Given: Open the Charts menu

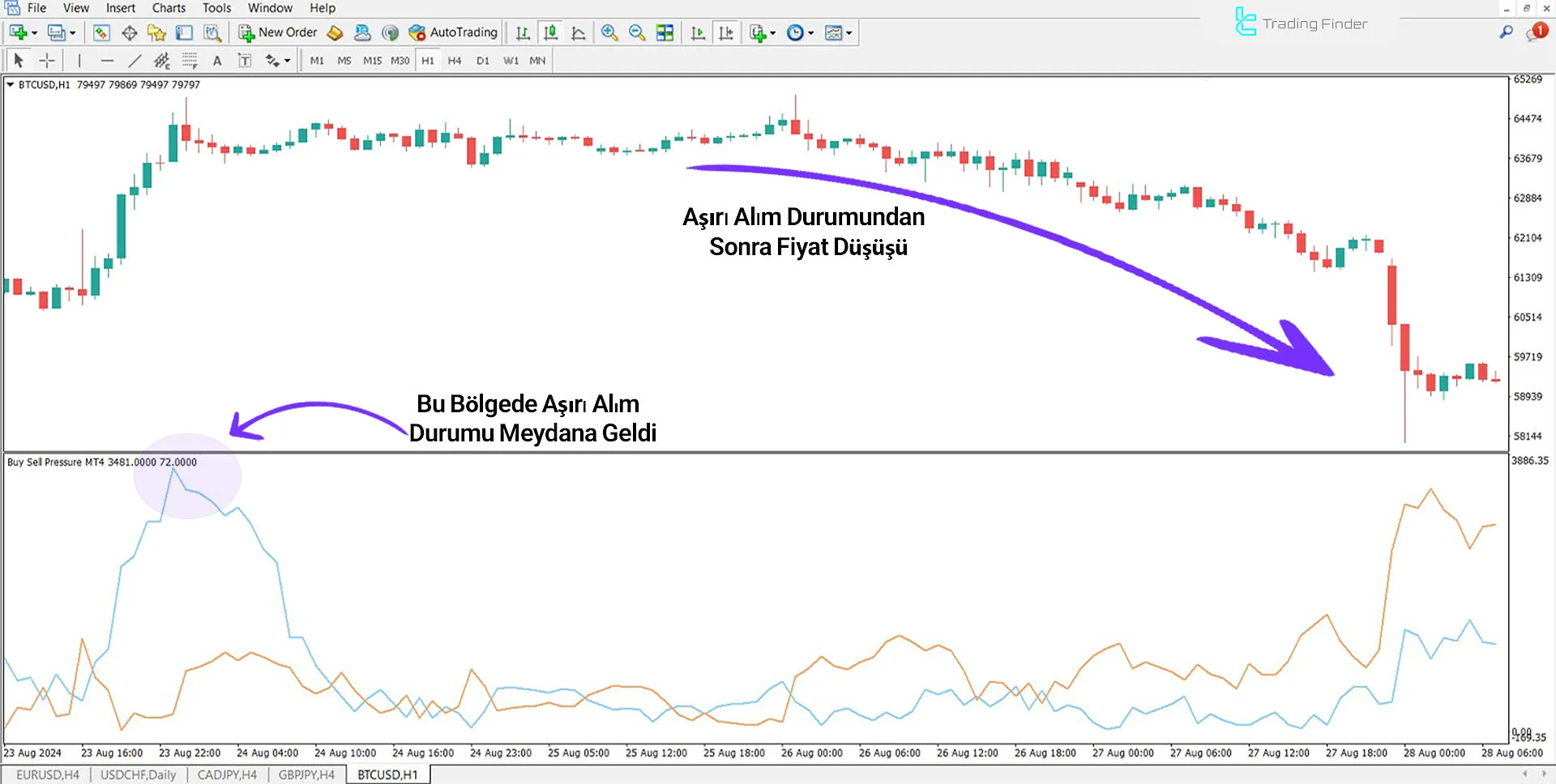Looking at the screenshot, I should pos(169,8).
